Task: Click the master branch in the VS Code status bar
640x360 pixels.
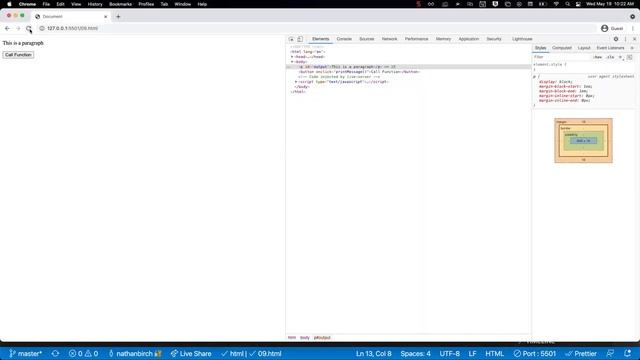Action: click(25, 354)
